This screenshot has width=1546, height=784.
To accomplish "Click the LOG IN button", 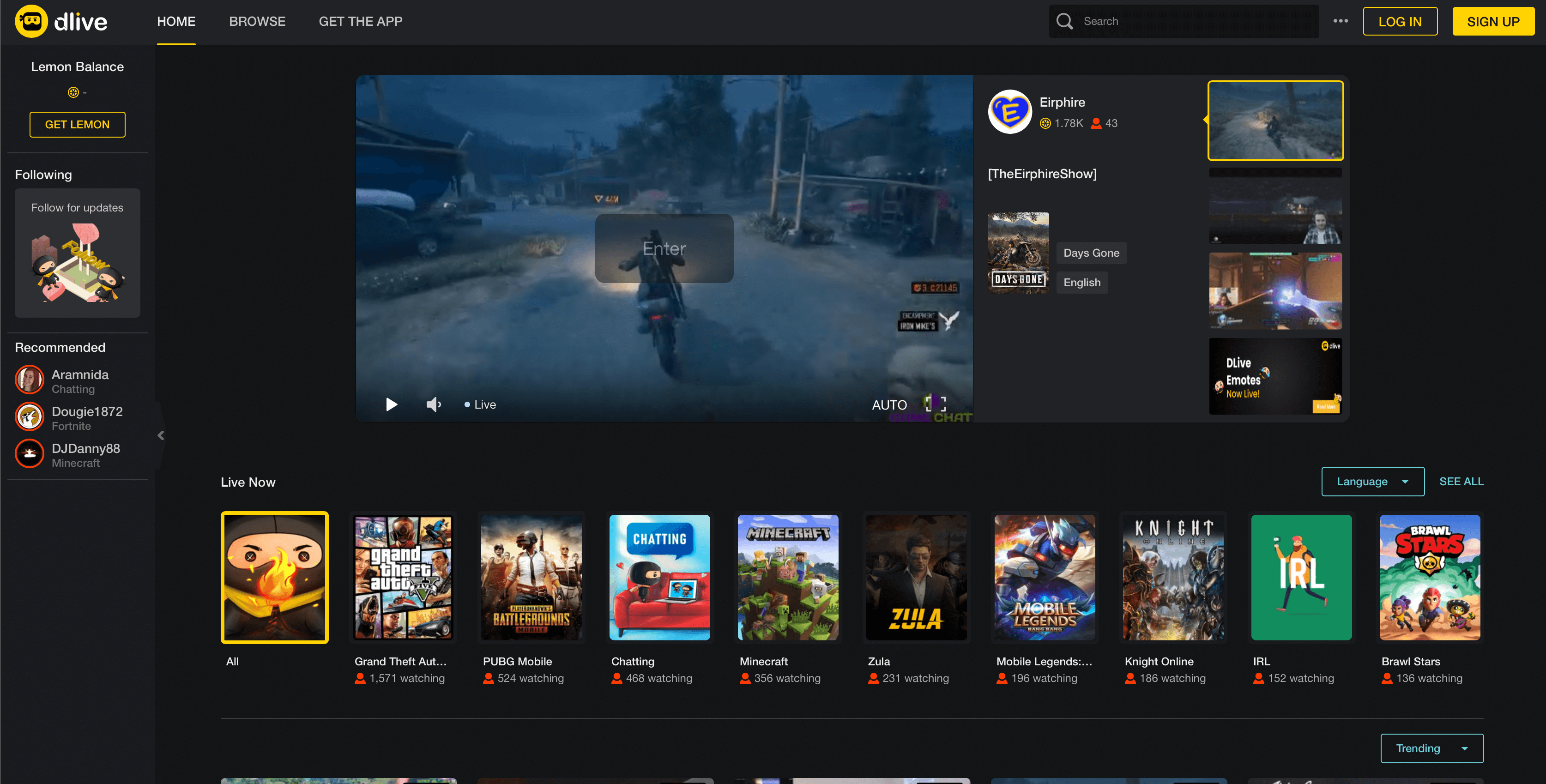I will [x=1400, y=22].
